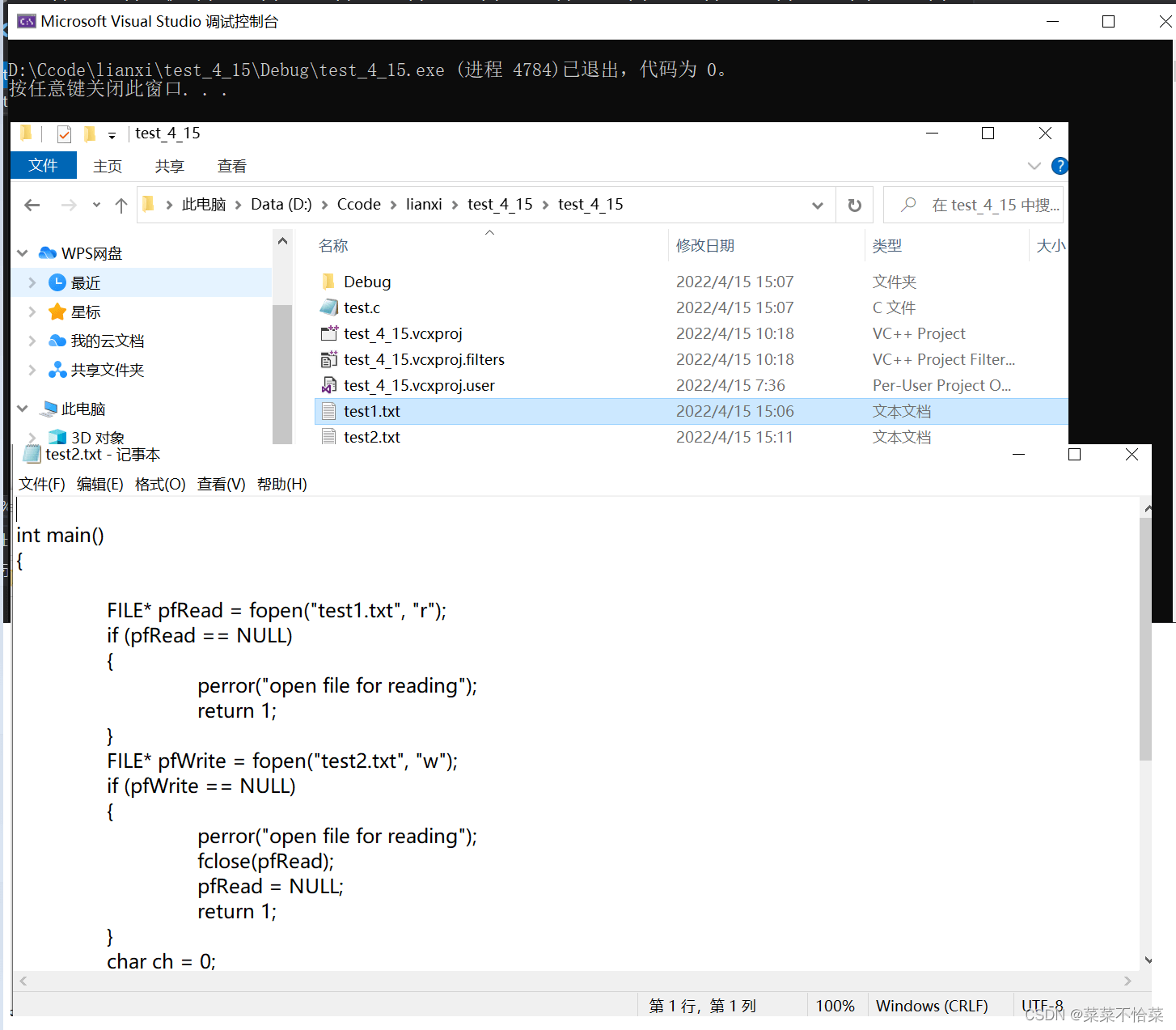Click the up-directory arrow button
This screenshot has width=1176, height=1030.
click(x=121, y=206)
